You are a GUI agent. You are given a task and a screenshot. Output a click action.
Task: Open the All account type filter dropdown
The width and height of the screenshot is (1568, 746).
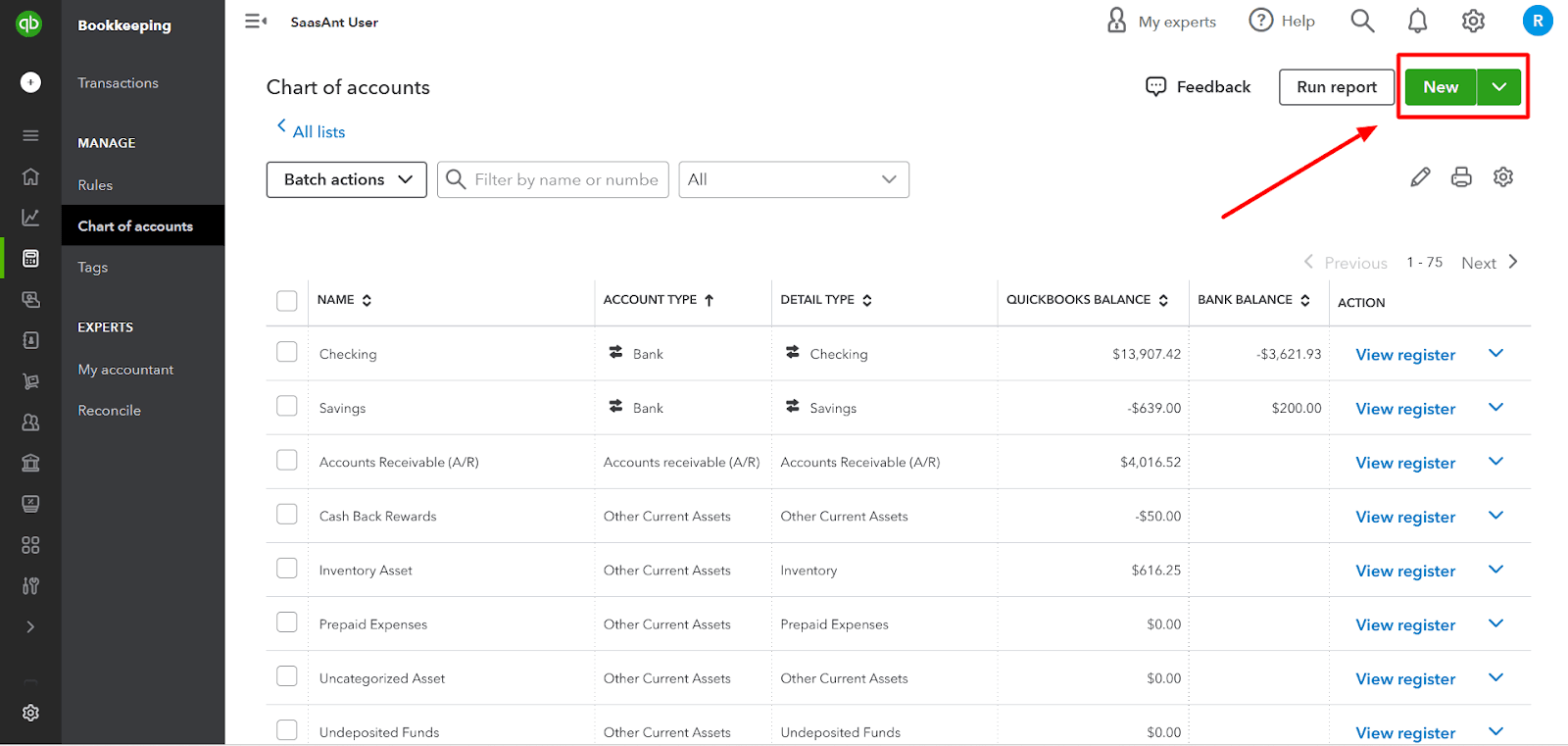794,179
